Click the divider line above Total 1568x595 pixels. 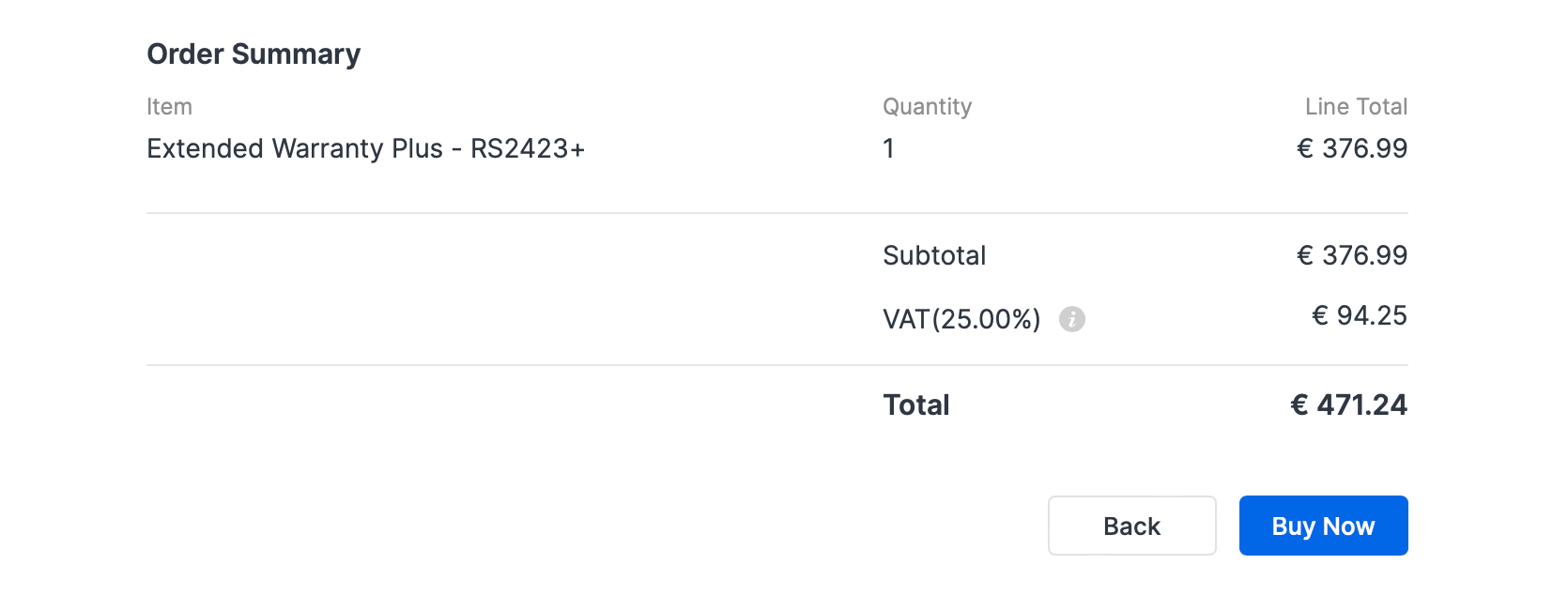click(777, 365)
